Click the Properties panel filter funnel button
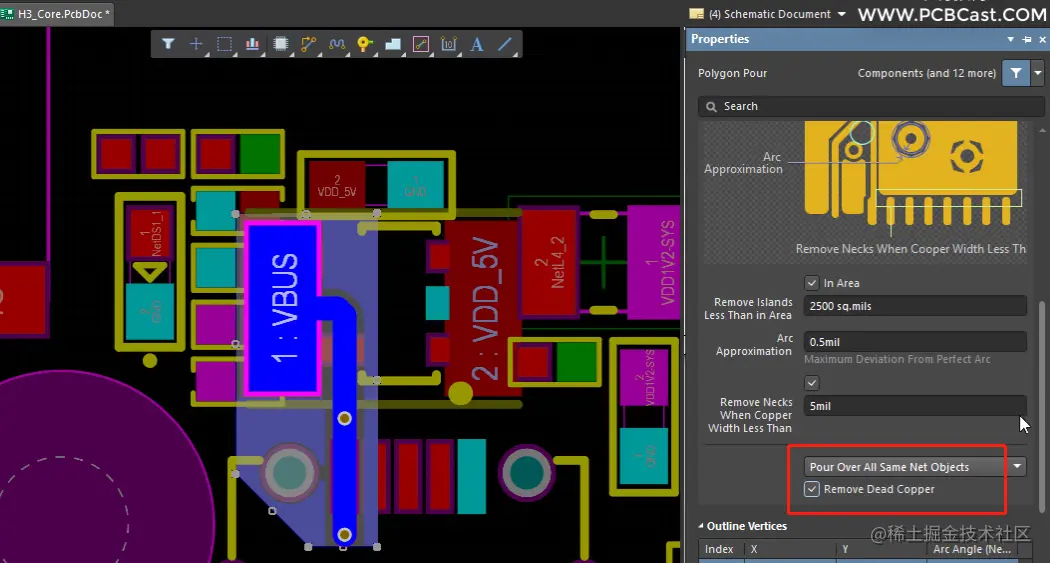 click(x=1016, y=73)
